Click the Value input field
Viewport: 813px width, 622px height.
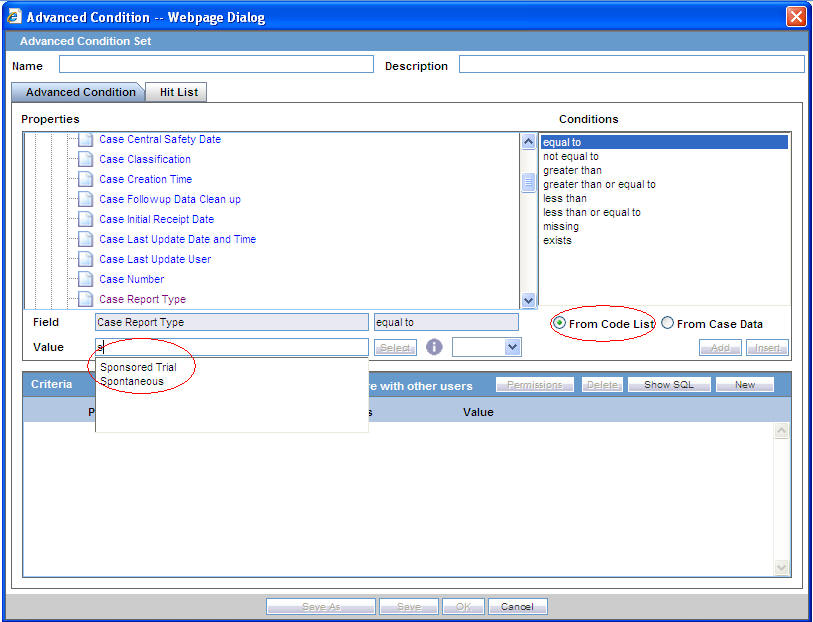(x=232, y=347)
